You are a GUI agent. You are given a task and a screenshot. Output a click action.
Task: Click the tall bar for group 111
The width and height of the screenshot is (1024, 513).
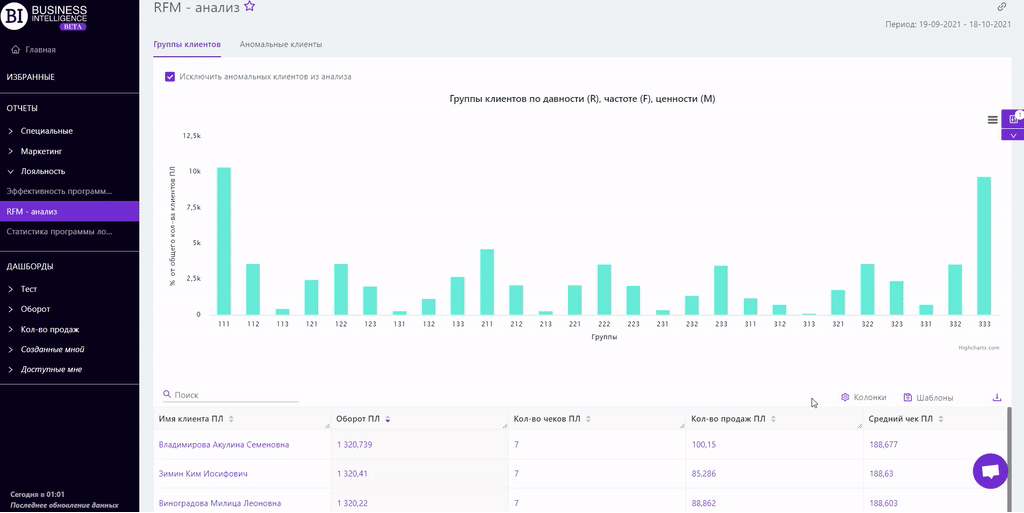click(224, 240)
